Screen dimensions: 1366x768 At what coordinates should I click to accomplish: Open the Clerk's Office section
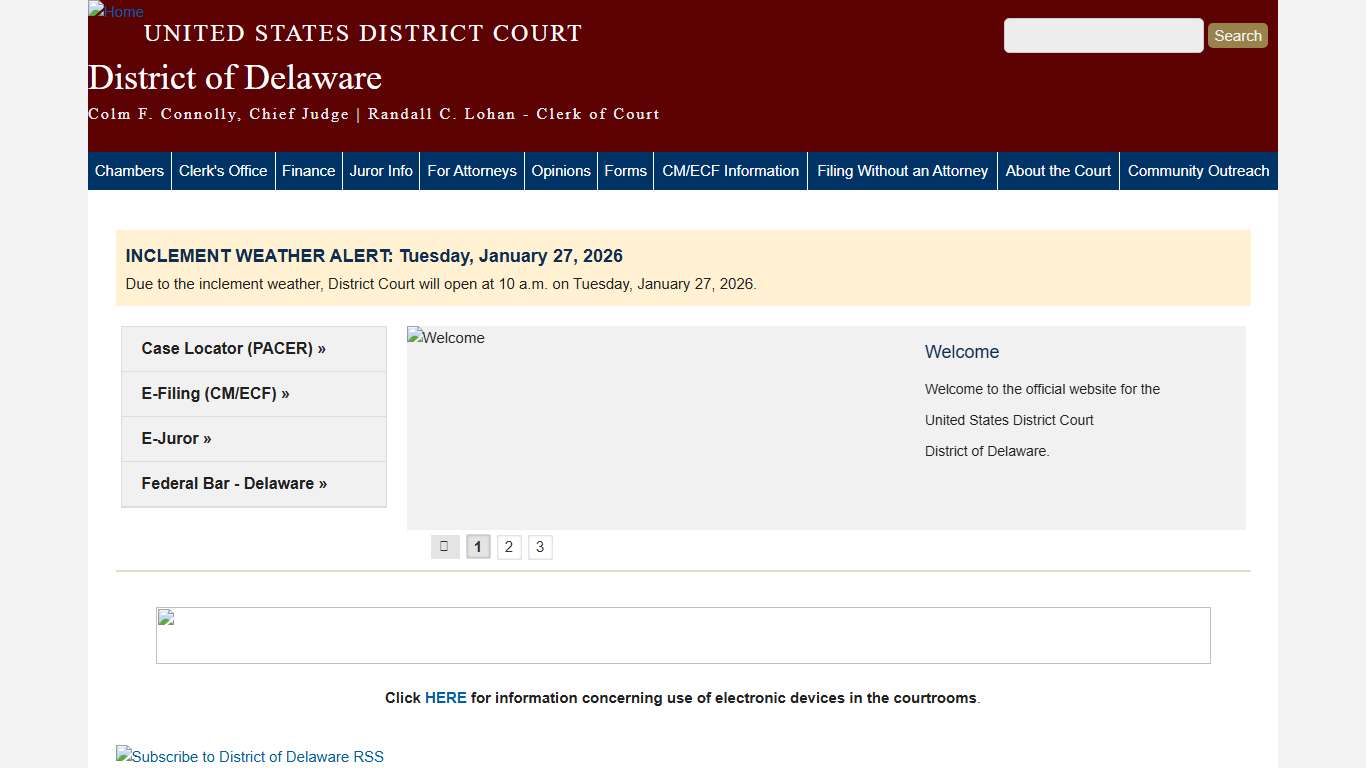223,170
